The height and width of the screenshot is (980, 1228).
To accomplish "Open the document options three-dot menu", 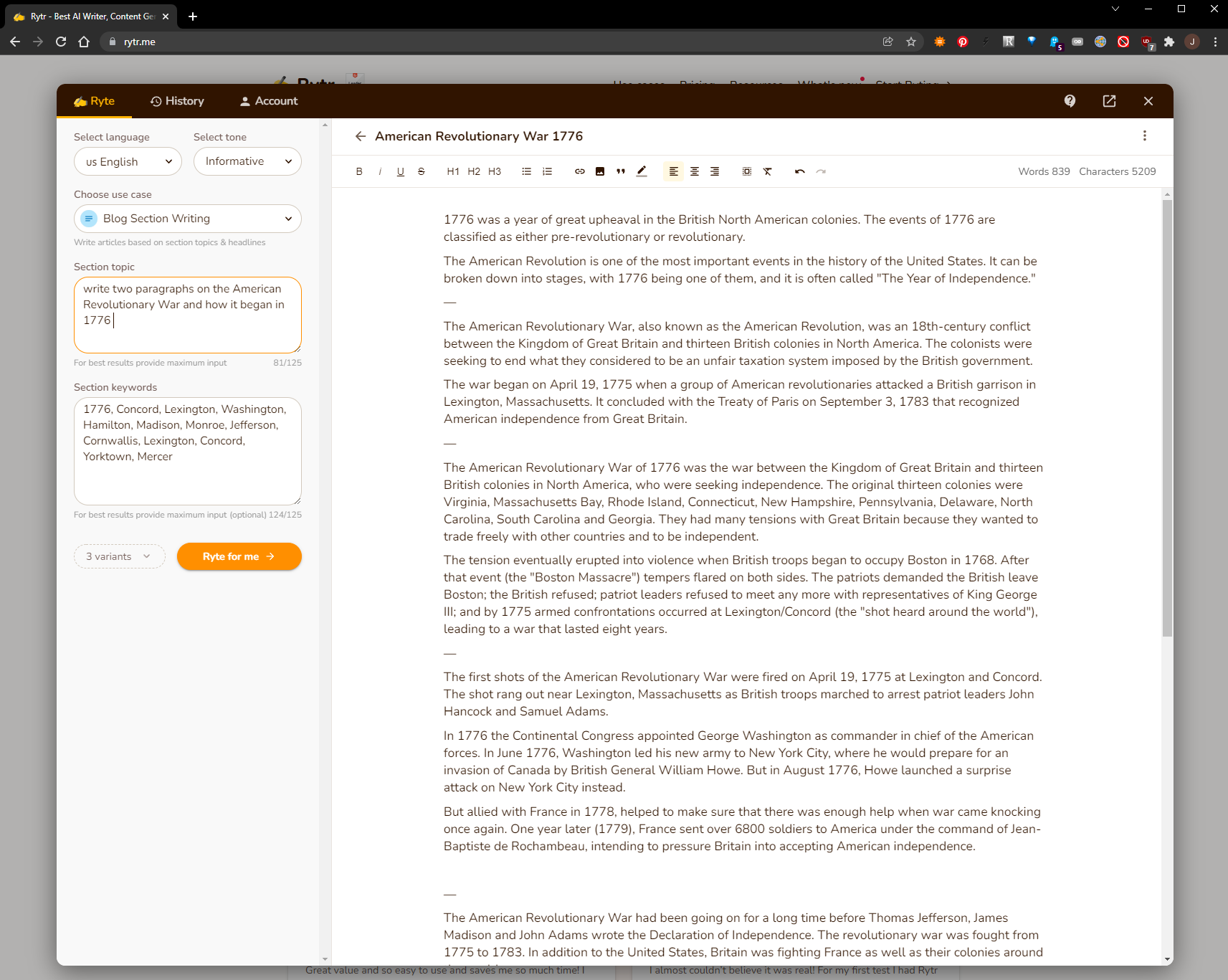I will click(1145, 135).
